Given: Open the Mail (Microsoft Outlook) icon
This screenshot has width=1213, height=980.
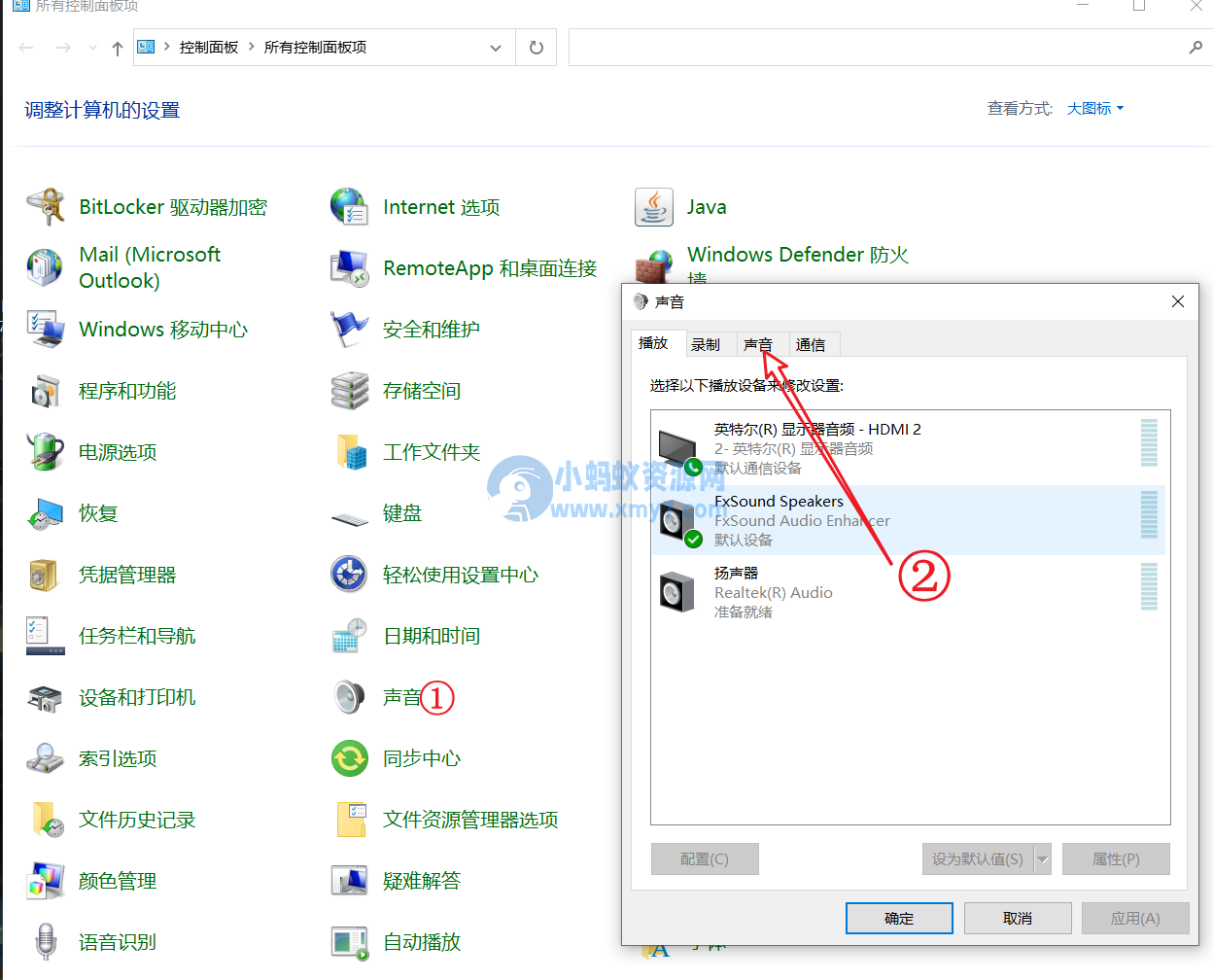Looking at the screenshot, I should [x=46, y=267].
